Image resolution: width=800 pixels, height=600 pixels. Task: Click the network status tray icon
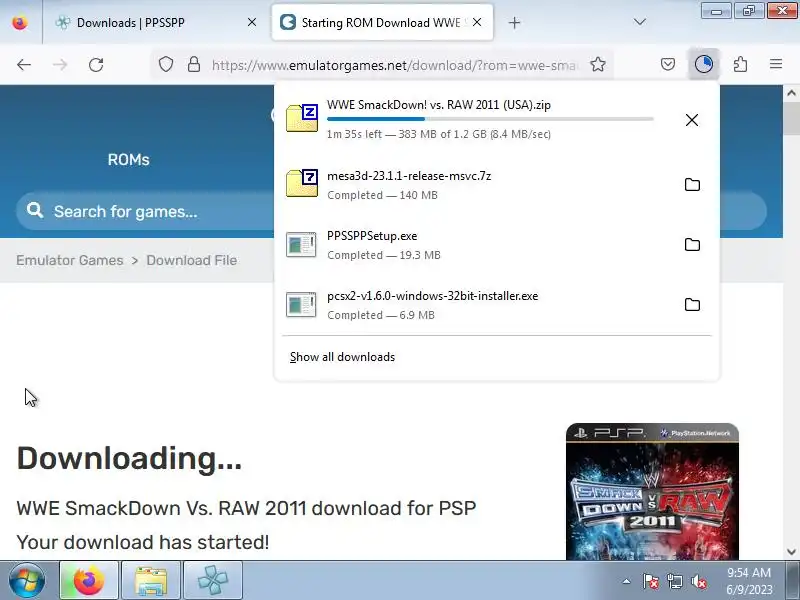pos(674,581)
